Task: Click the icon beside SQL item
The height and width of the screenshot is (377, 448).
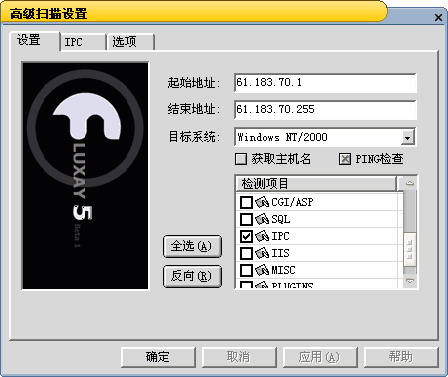Action: coord(262,219)
